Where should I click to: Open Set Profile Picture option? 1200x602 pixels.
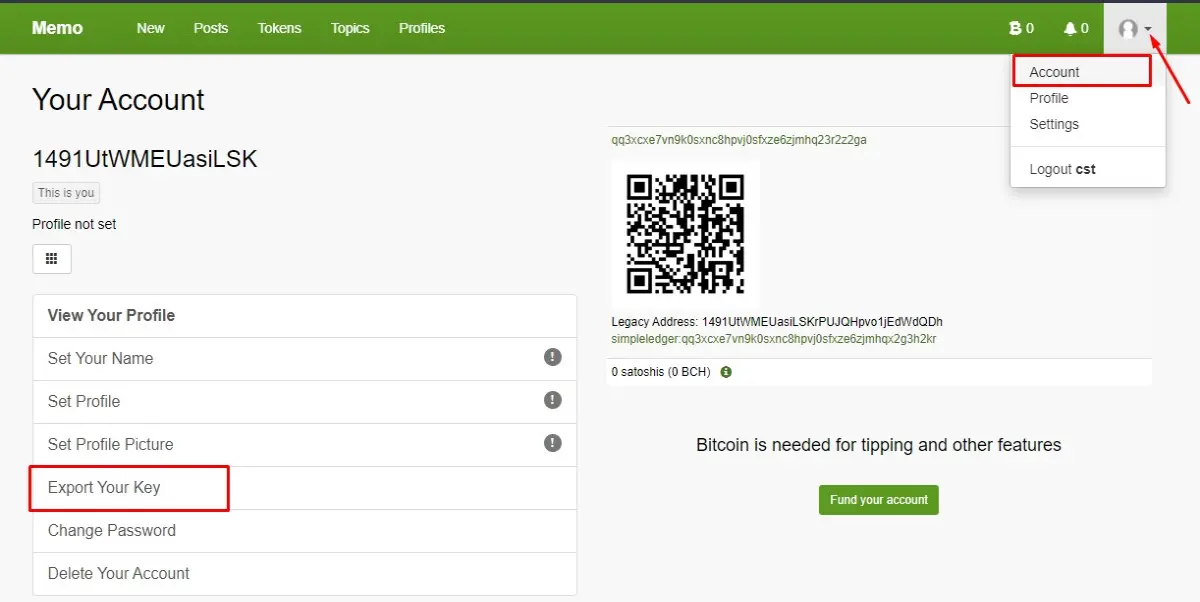pyautogui.click(x=305, y=445)
